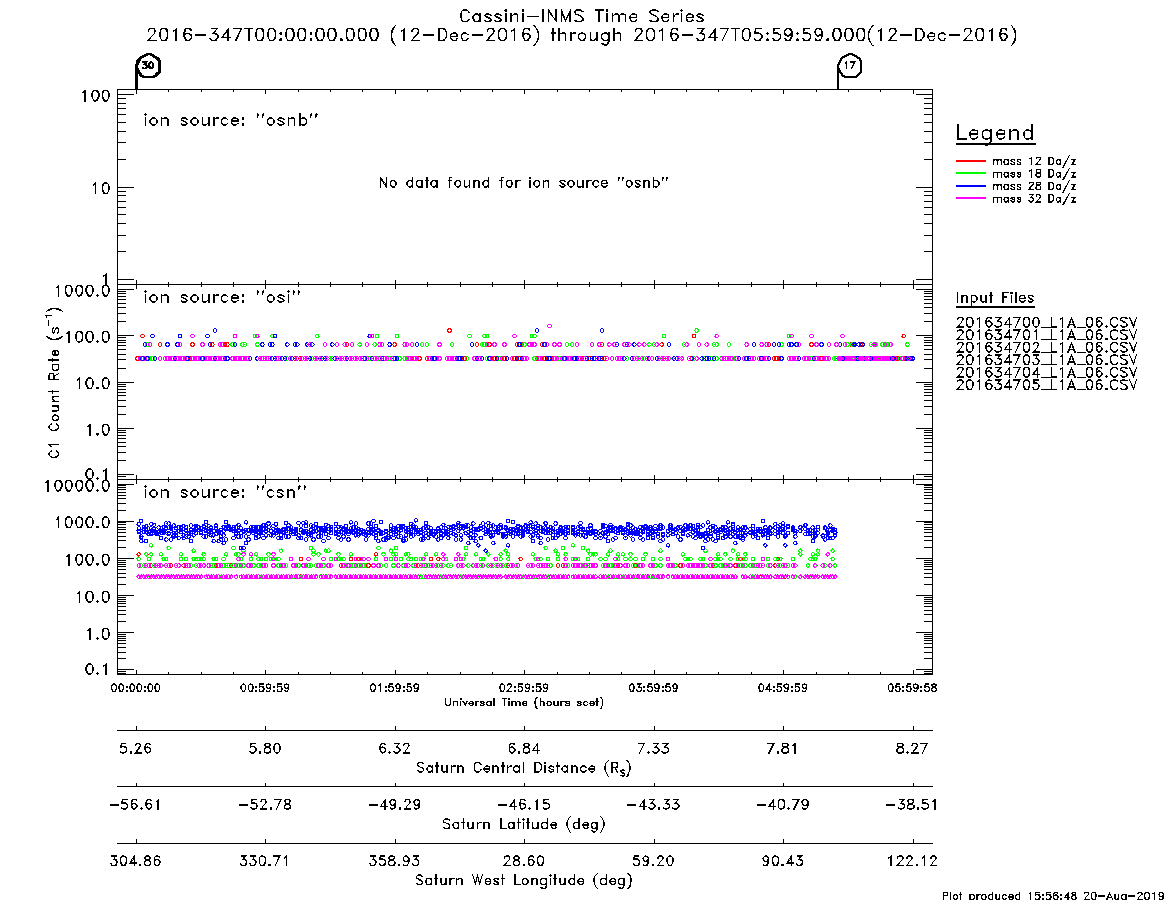Click the red mass 12 Da/z legend line
The width and height of the screenshot is (1165, 900).
pyautogui.click(x=970, y=161)
